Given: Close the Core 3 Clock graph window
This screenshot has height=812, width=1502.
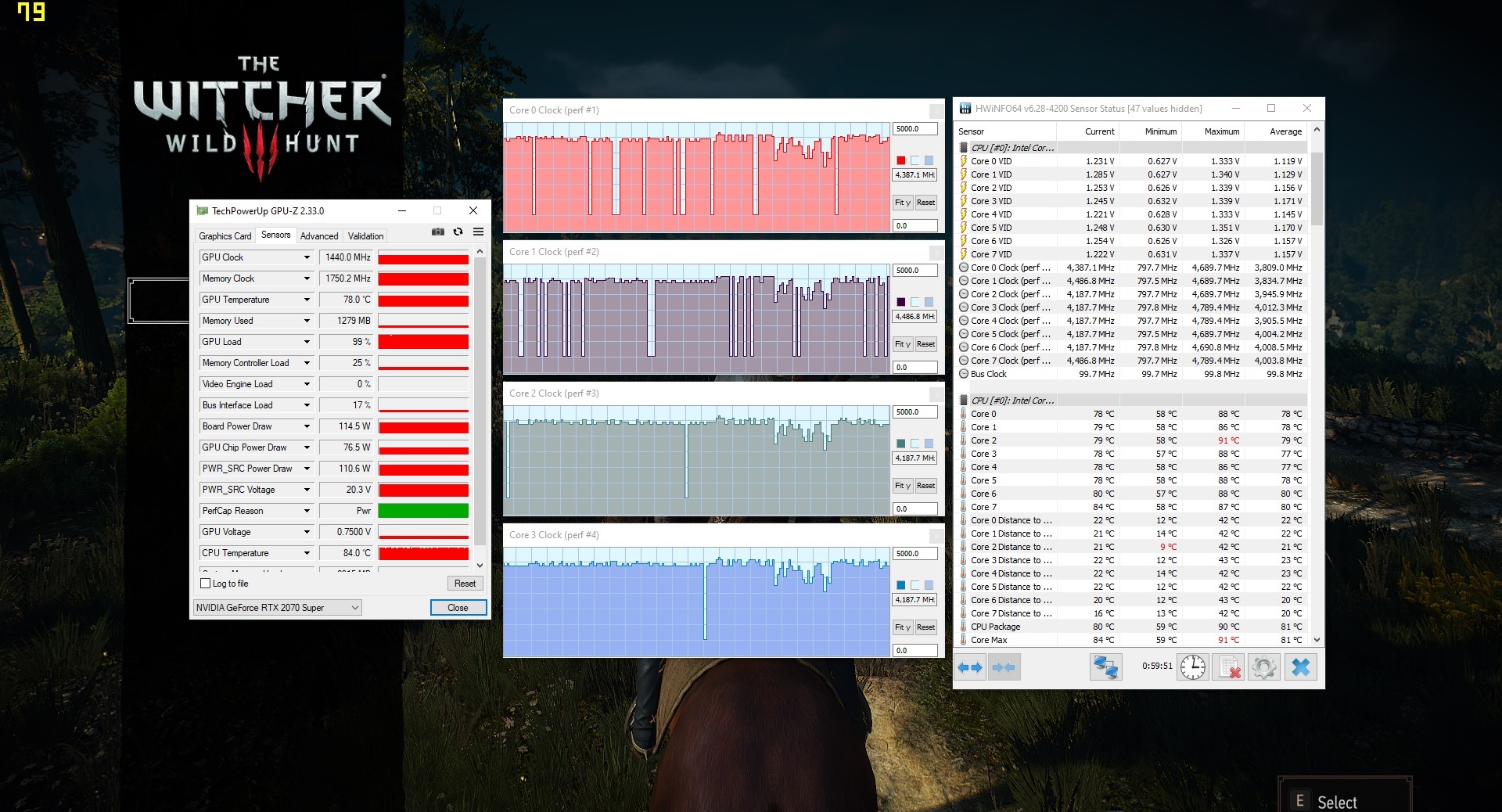Looking at the screenshot, I should point(936,536).
